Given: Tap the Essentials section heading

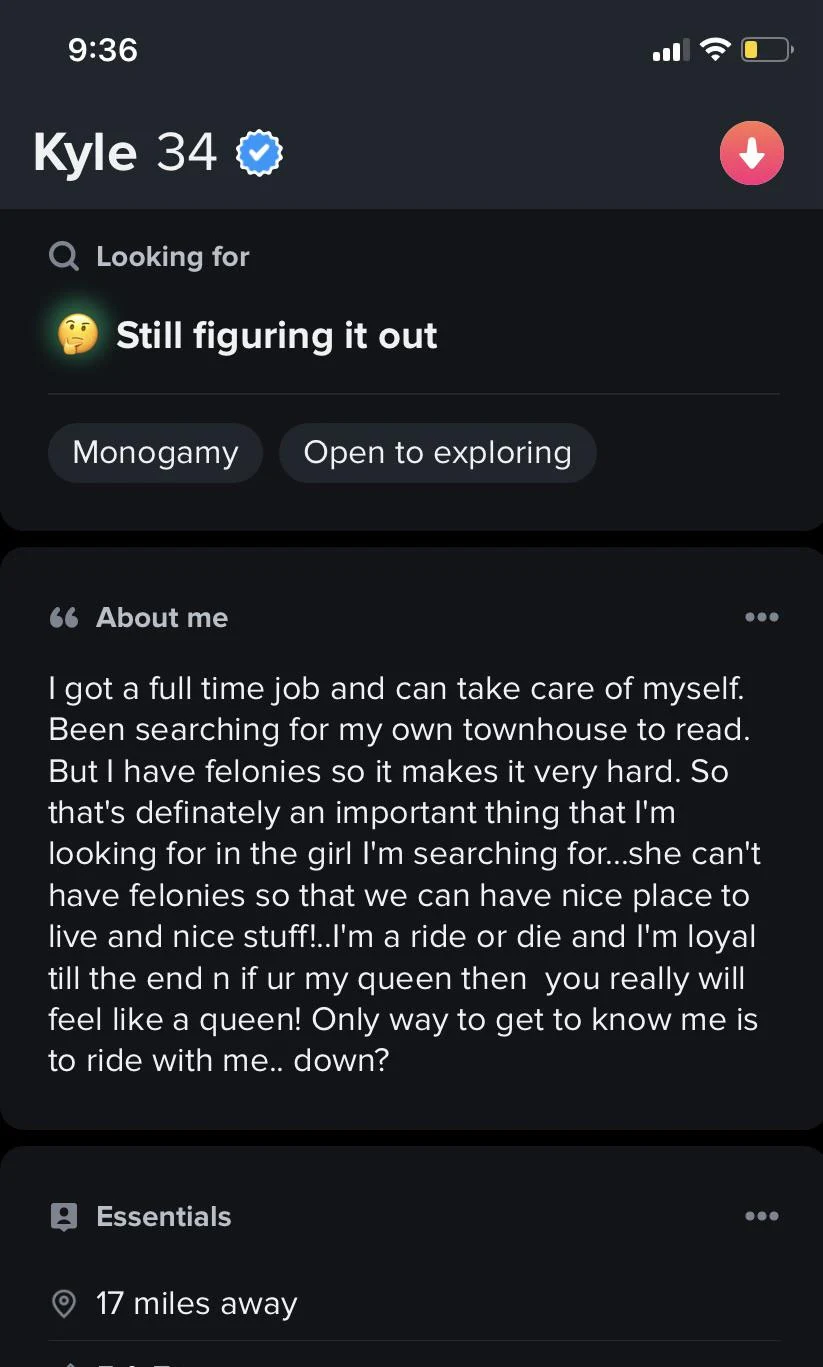Looking at the screenshot, I should 163,1217.
